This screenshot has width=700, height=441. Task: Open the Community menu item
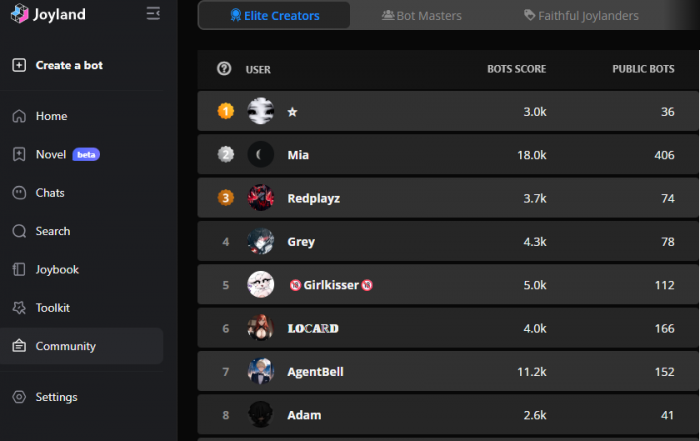tap(82, 346)
